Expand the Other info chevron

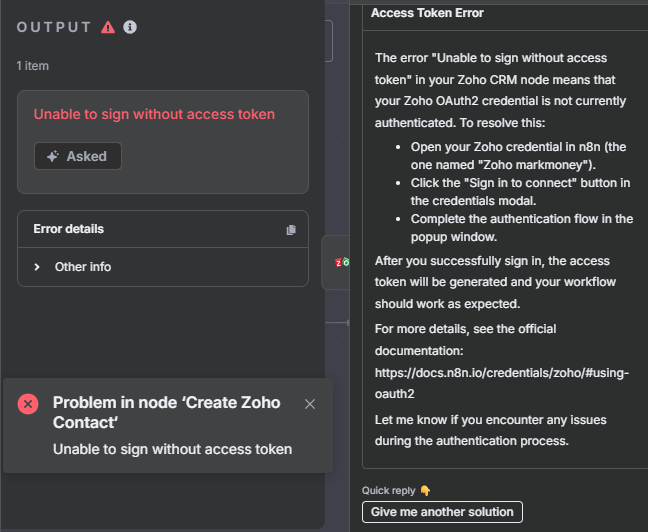[x=37, y=267]
